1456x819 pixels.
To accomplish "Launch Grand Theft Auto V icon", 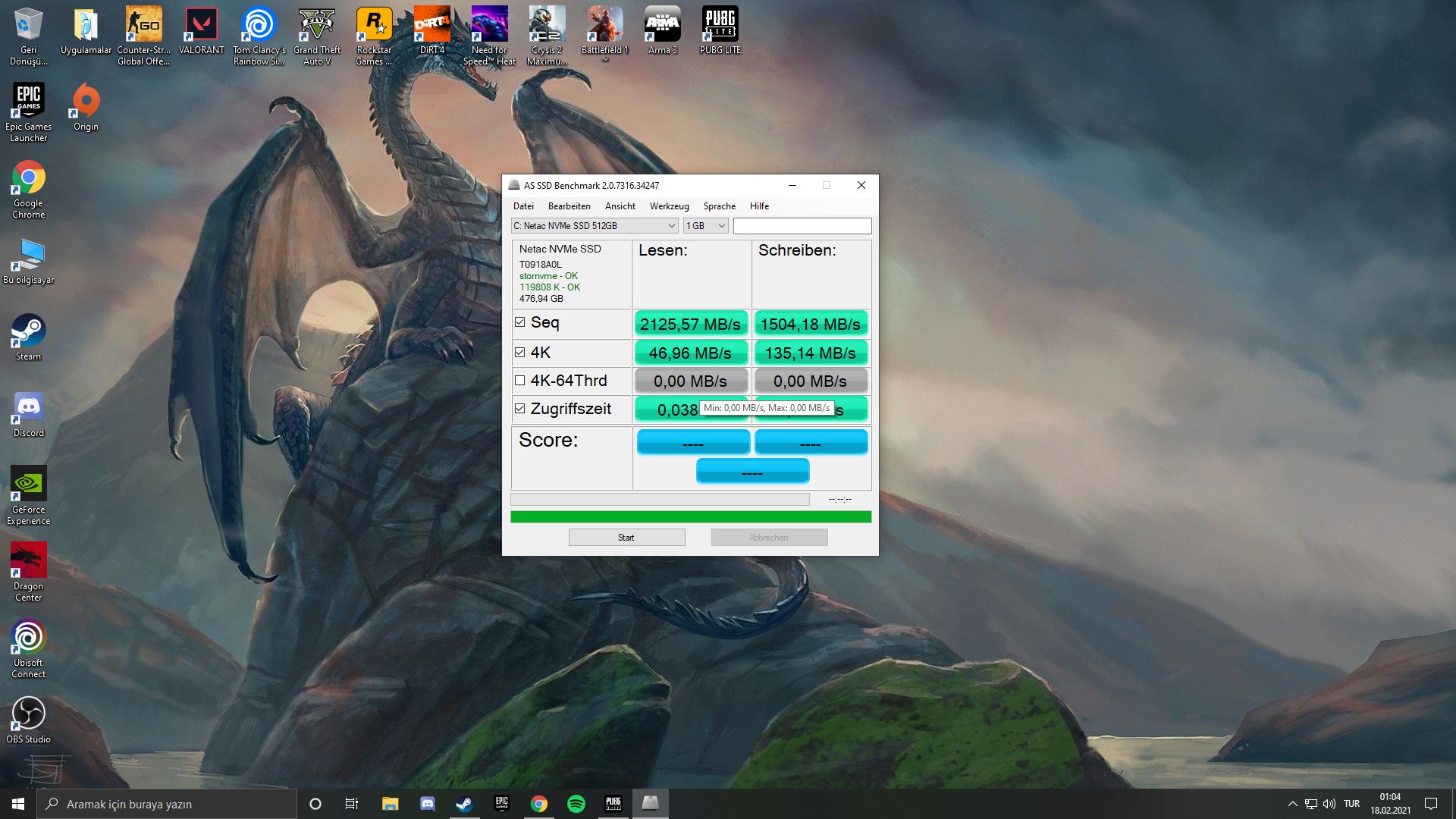I will point(317,36).
